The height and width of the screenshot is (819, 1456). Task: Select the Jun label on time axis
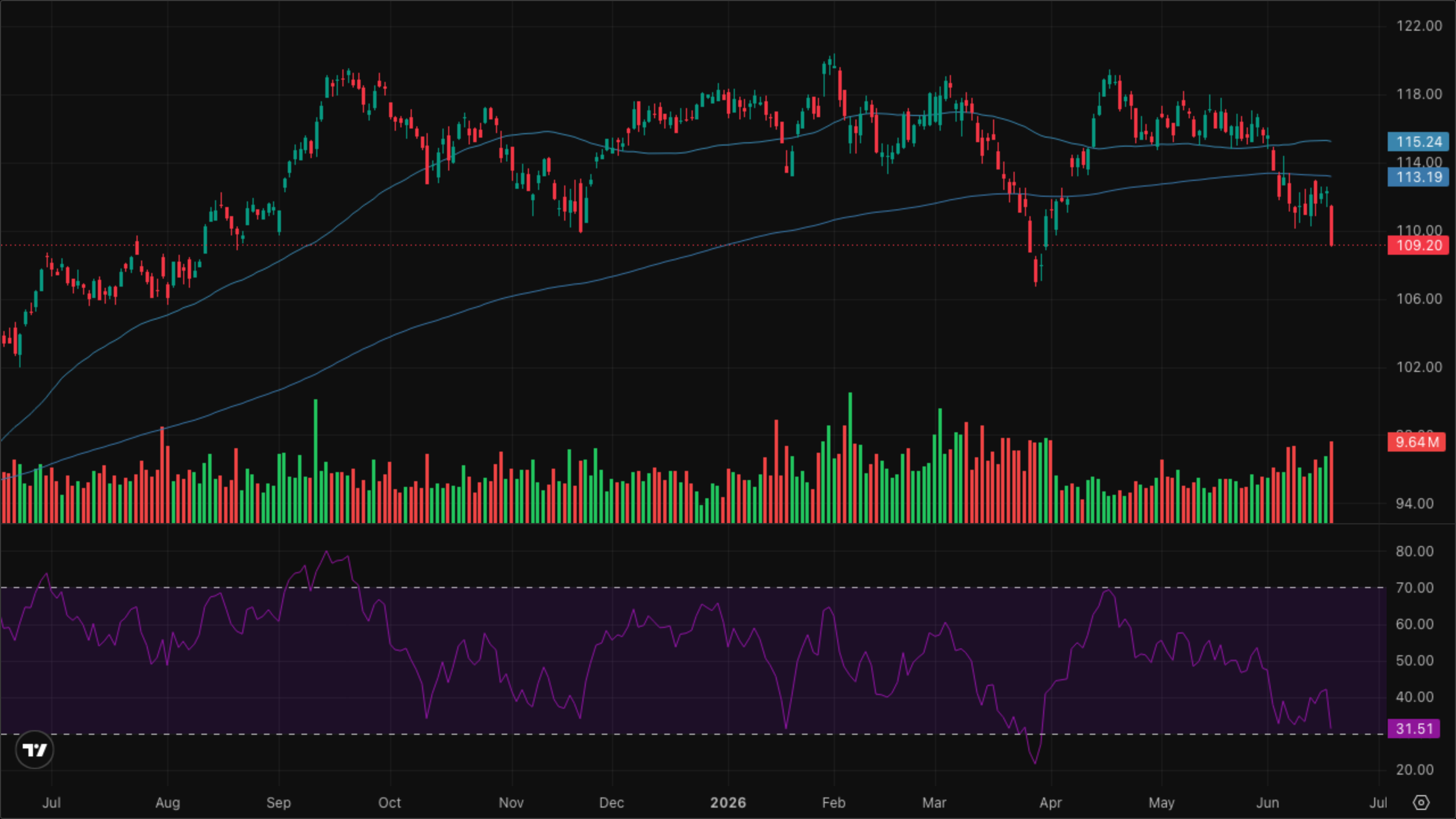[1267, 803]
